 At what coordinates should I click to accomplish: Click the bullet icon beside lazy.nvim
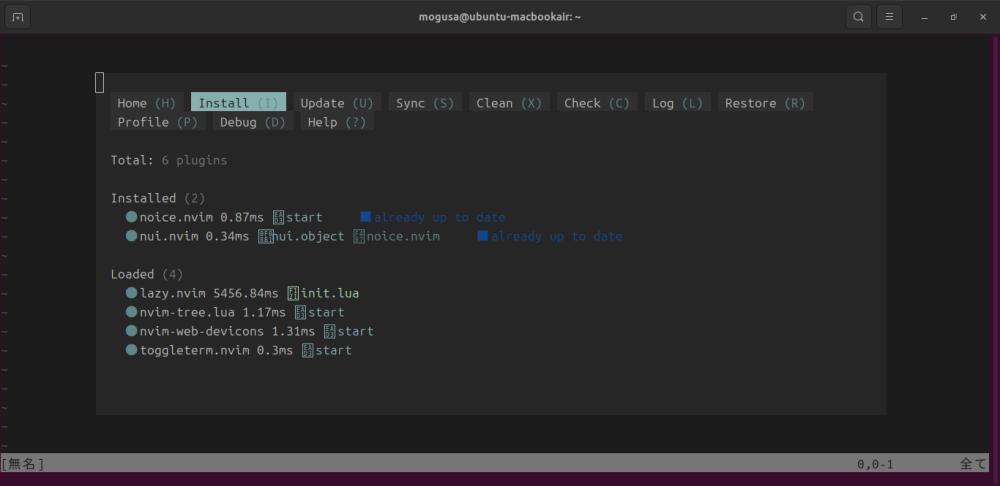pyautogui.click(x=131, y=293)
